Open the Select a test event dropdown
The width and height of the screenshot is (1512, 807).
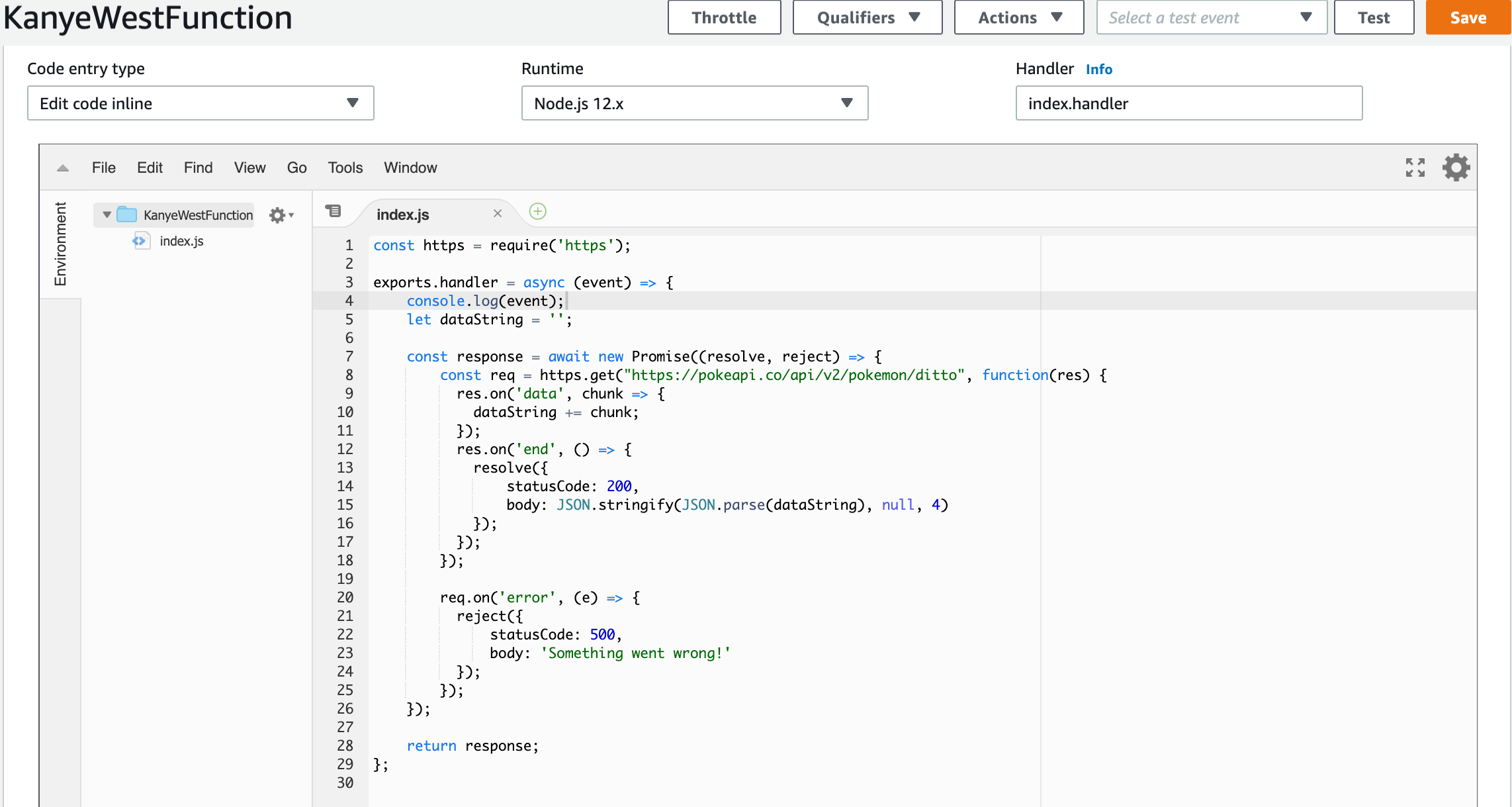click(1212, 18)
